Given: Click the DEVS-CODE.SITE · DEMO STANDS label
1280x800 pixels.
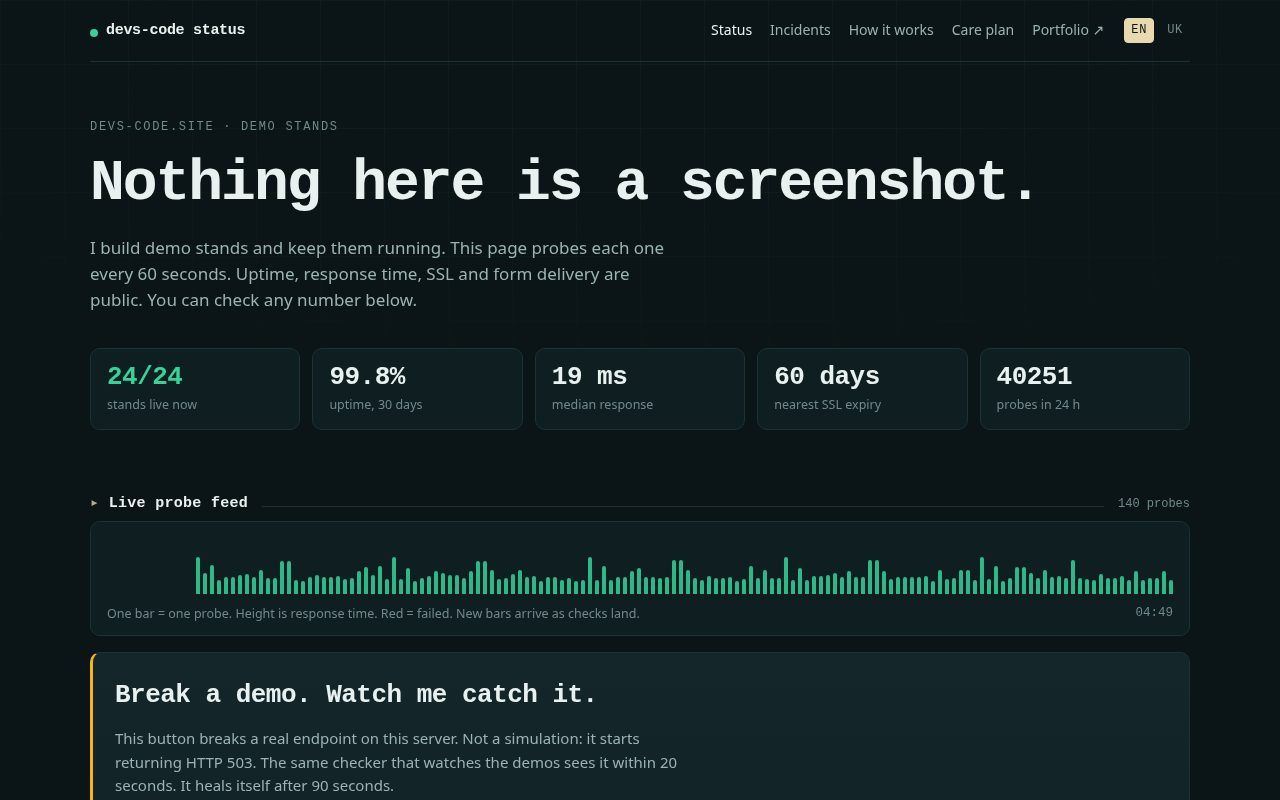Looking at the screenshot, I should [x=214, y=126].
